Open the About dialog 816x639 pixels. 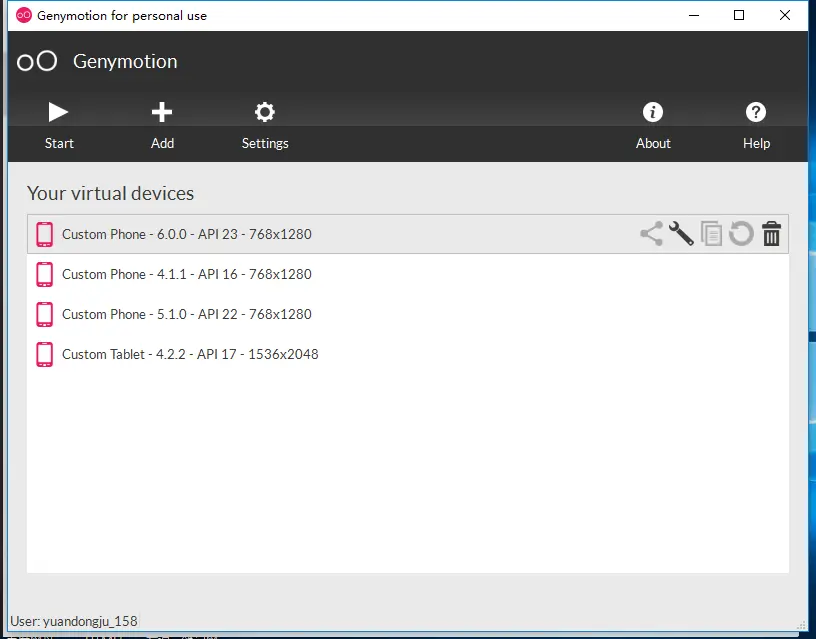click(x=653, y=126)
